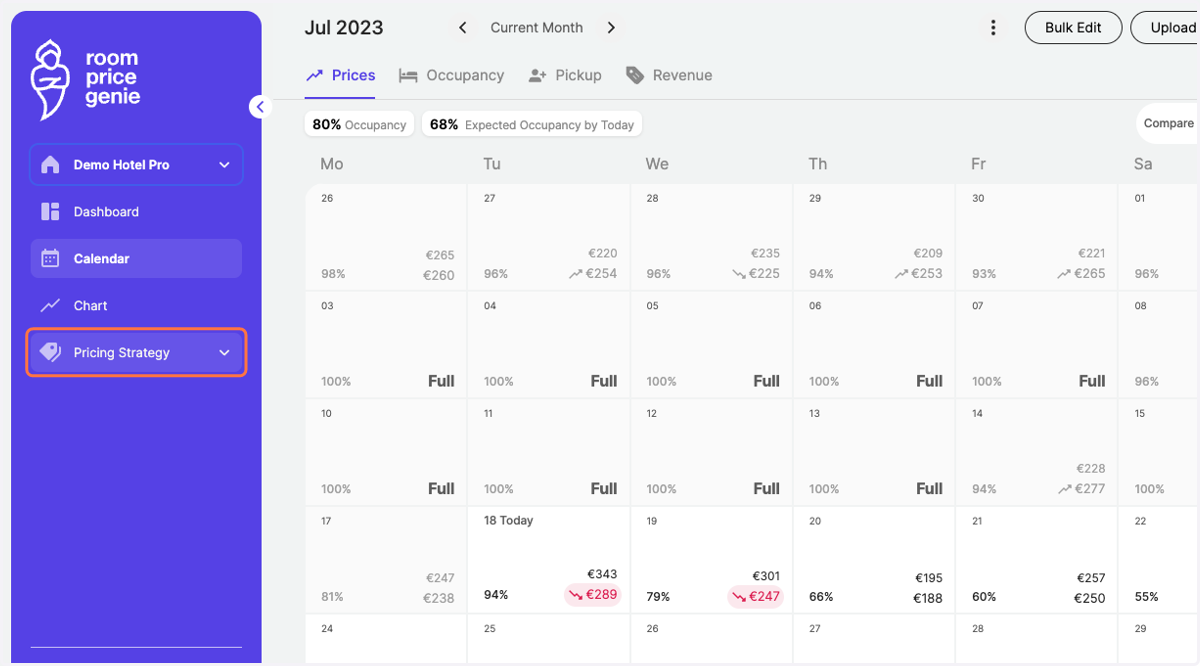
Task: Click the Full label on day 03
Action: pyautogui.click(x=441, y=381)
